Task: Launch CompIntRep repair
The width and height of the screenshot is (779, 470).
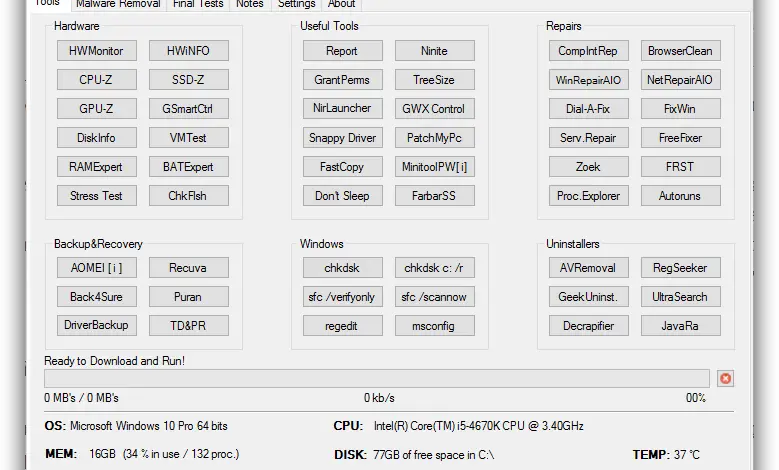Action: (588, 51)
